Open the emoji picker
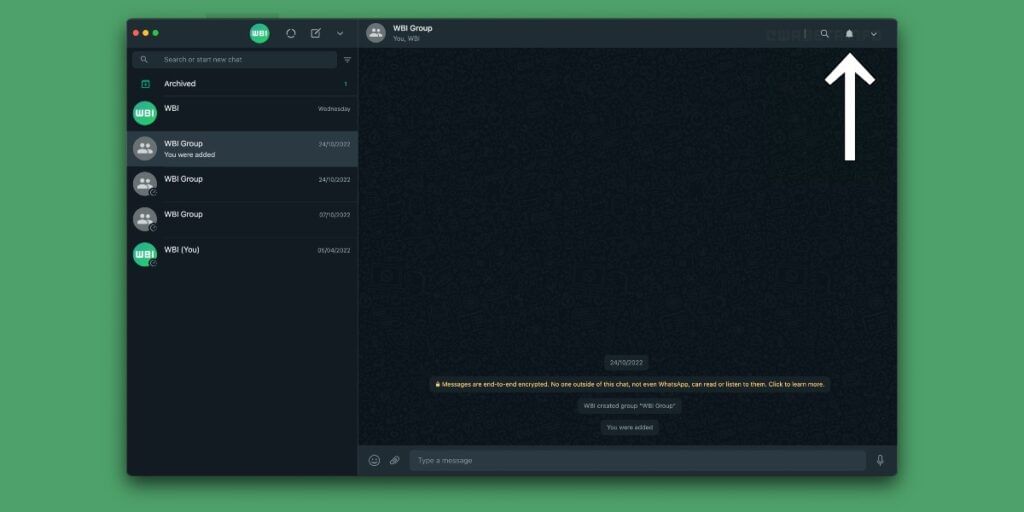 [374, 460]
